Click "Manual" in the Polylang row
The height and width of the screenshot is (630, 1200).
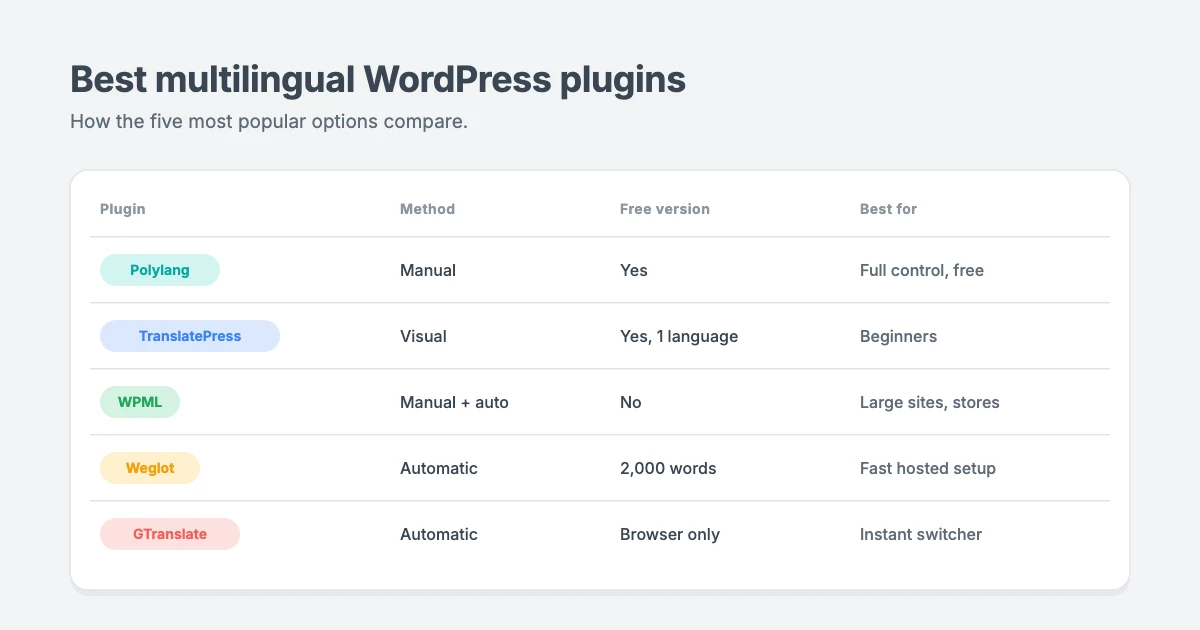click(x=428, y=270)
